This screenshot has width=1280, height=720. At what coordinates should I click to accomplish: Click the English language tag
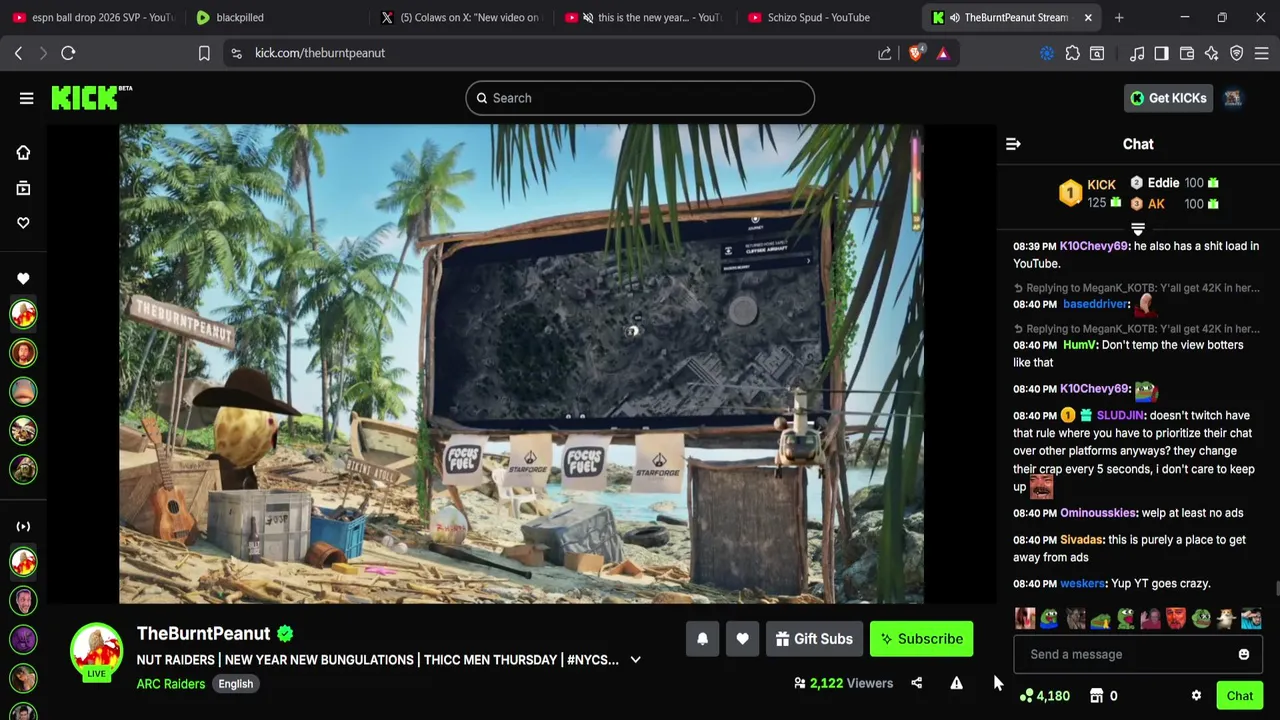(x=236, y=684)
